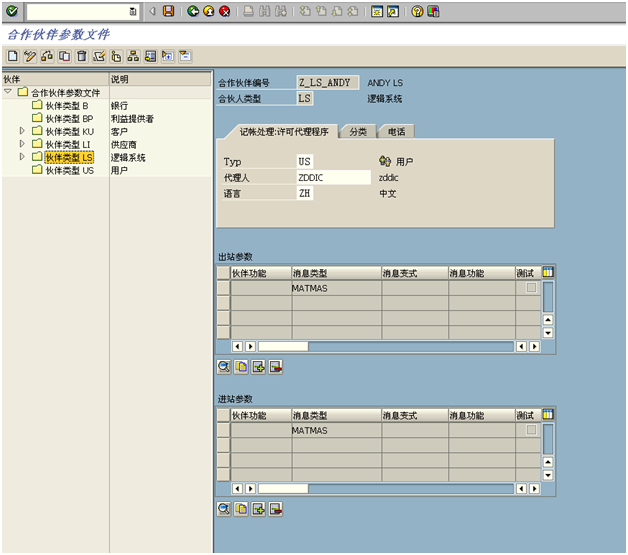Open outbound table column configuration icon
Image resolution: width=628 pixels, height=555 pixels.
(x=548, y=272)
